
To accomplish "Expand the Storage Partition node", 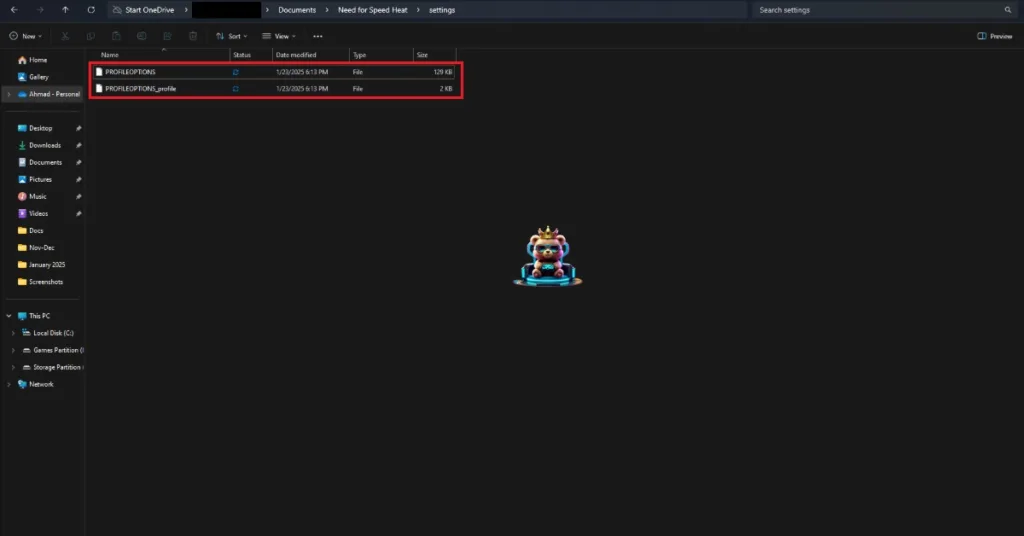I will [13, 367].
